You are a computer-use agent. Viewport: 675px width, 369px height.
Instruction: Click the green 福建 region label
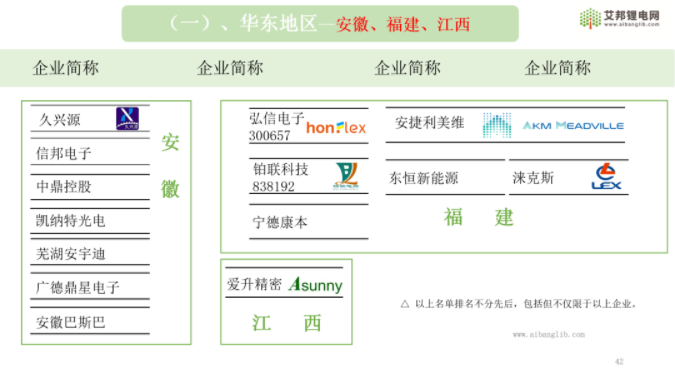pos(479,217)
